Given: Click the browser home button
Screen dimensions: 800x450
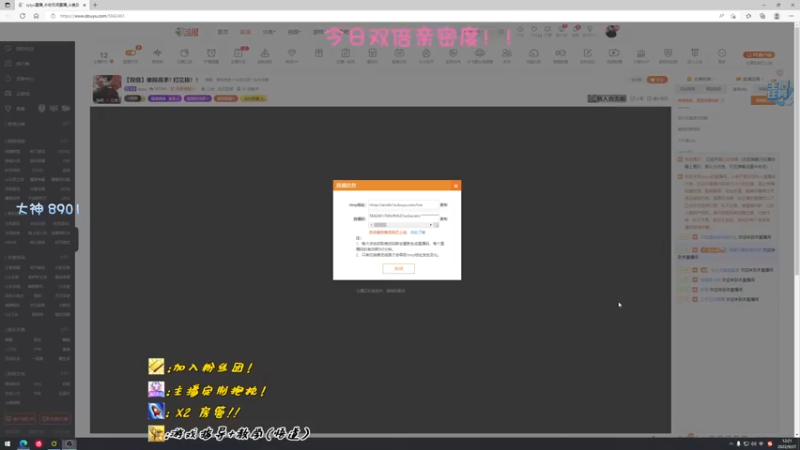Looking at the screenshot, I should pos(36,16).
